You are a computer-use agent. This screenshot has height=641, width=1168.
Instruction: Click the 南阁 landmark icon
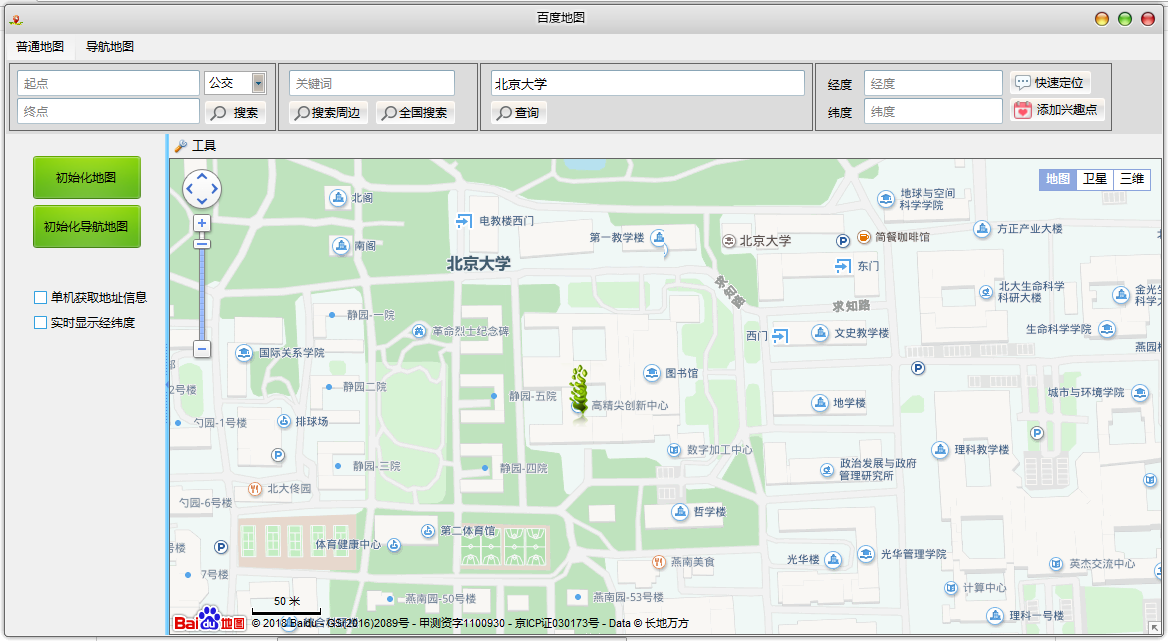(341, 246)
